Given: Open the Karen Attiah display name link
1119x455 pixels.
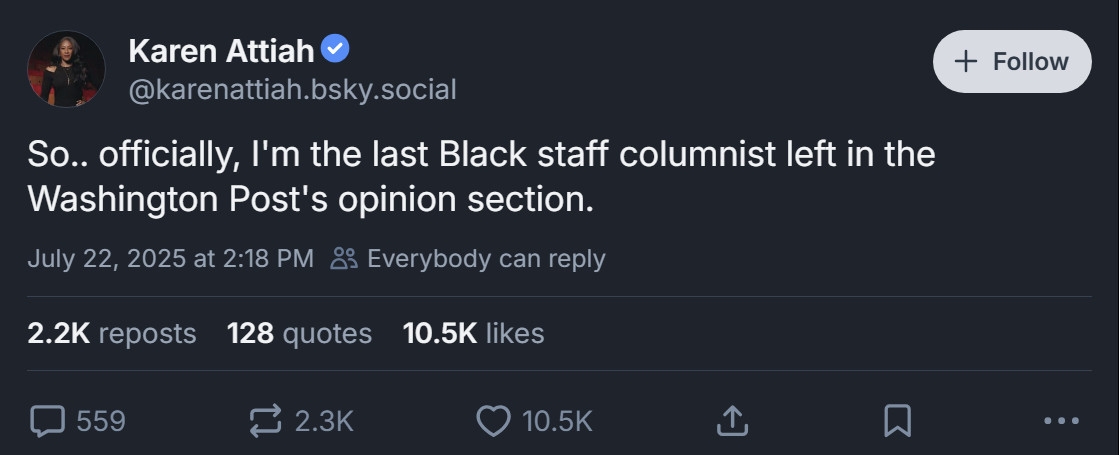Looking at the screenshot, I should [x=221, y=49].
